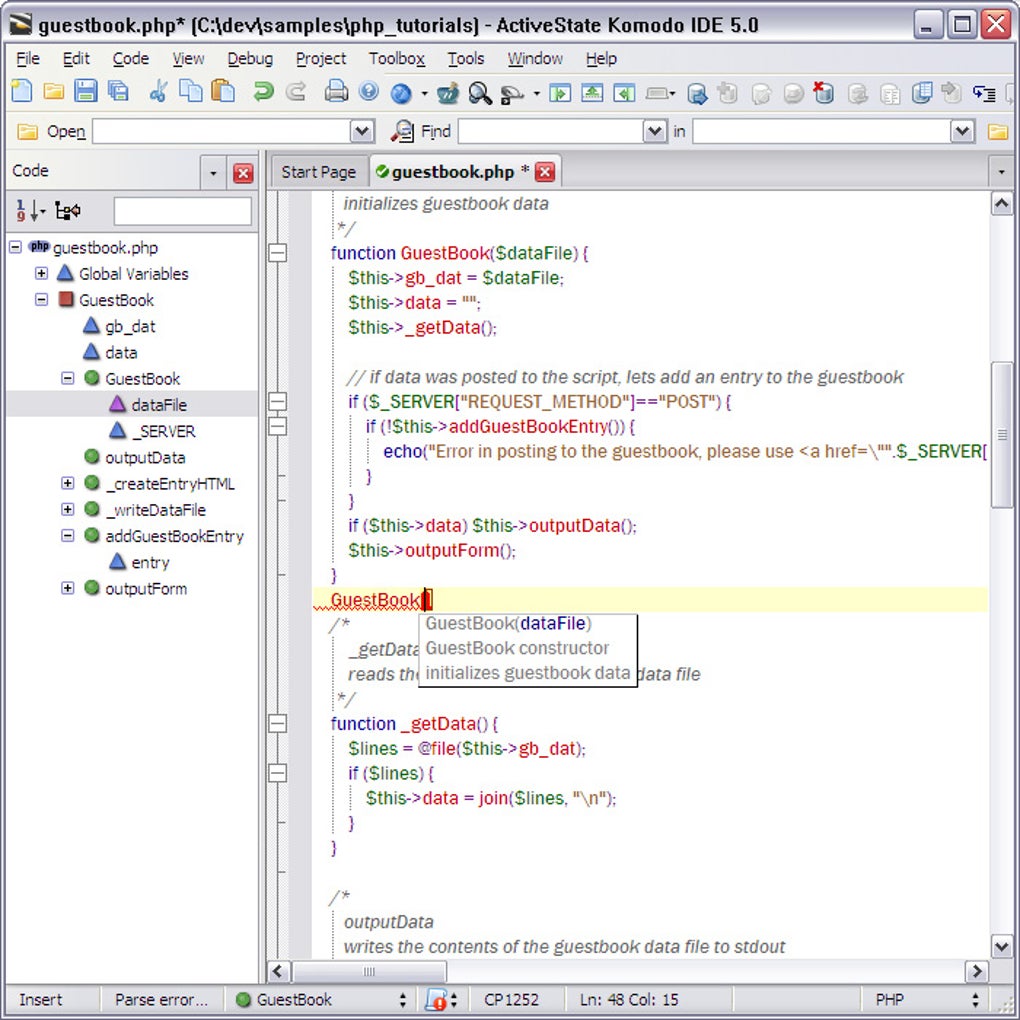Open the Debug menu
Viewport: 1020px width, 1020px height.
coord(250,59)
